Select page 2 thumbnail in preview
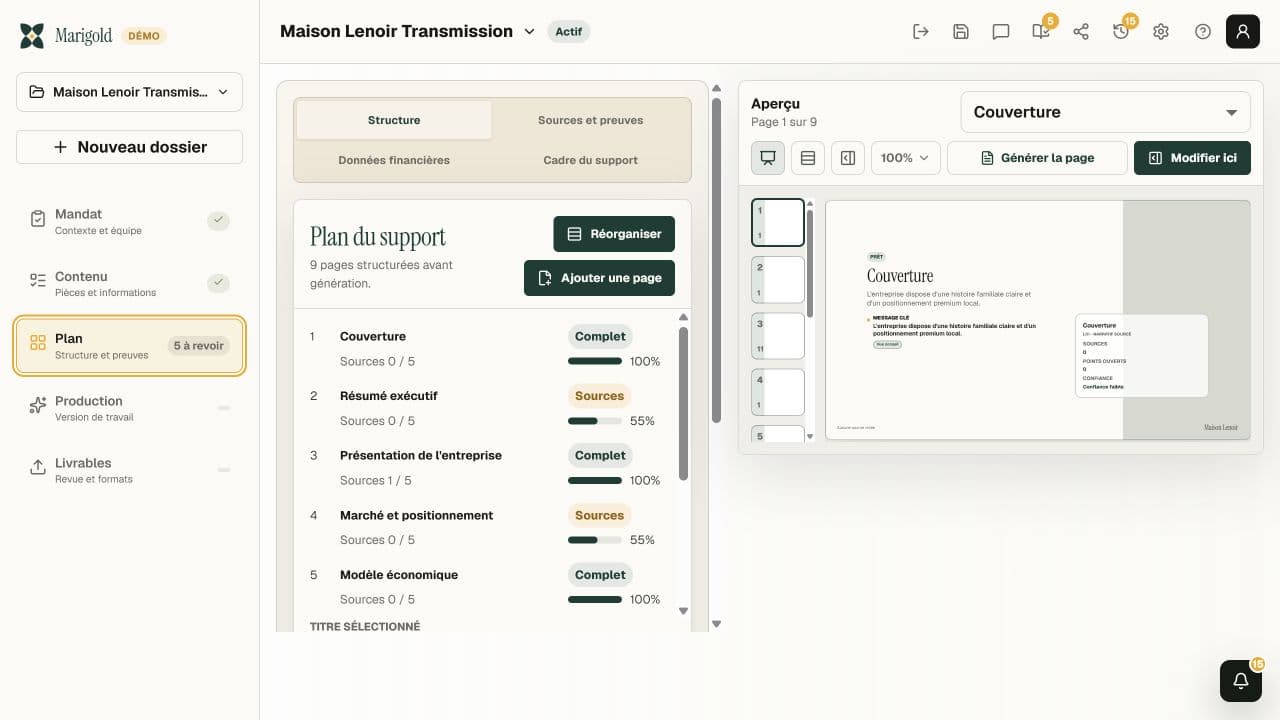This screenshot has height=720, width=1280. pyautogui.click(x=778, y=280)
